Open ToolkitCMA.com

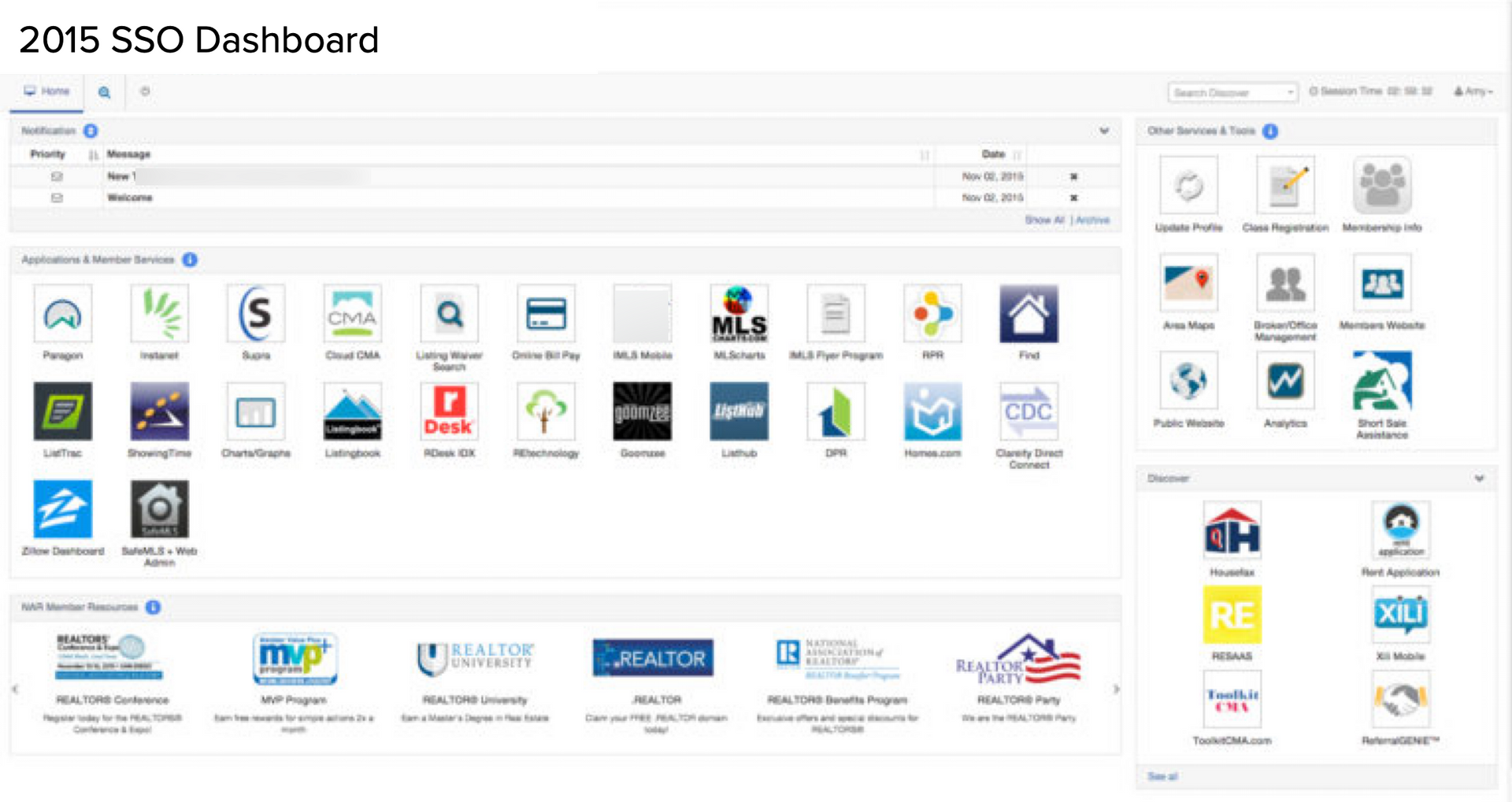pyautogui.click(x=1232, y=699)
